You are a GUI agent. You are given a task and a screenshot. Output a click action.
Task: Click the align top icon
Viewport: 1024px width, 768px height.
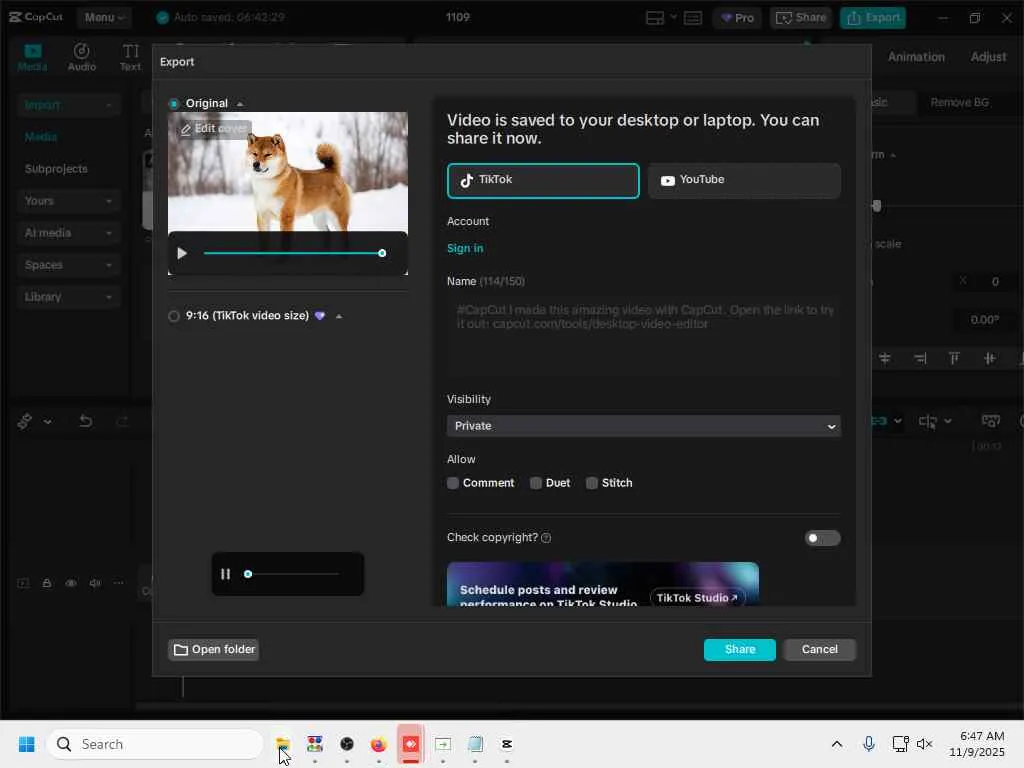click(x=954, y=359)
